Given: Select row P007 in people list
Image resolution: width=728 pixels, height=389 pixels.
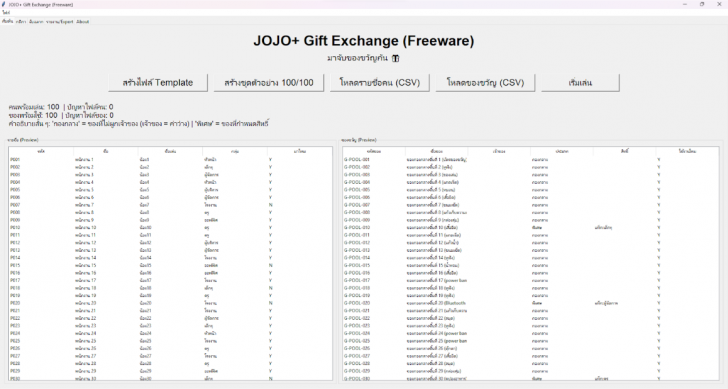Looking at the screenshot, I should (170, 205).
